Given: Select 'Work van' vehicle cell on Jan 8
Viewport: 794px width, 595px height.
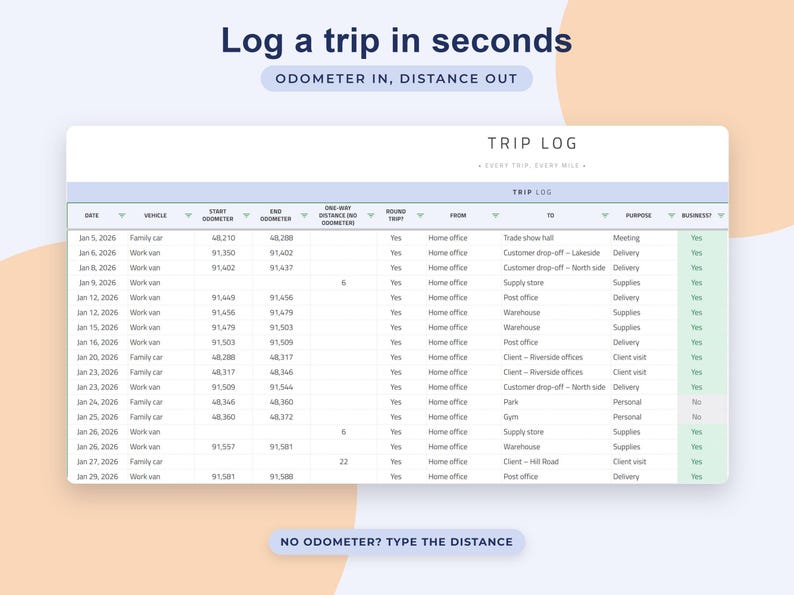Looking at the screenshot, I should (x=161, y=268).
